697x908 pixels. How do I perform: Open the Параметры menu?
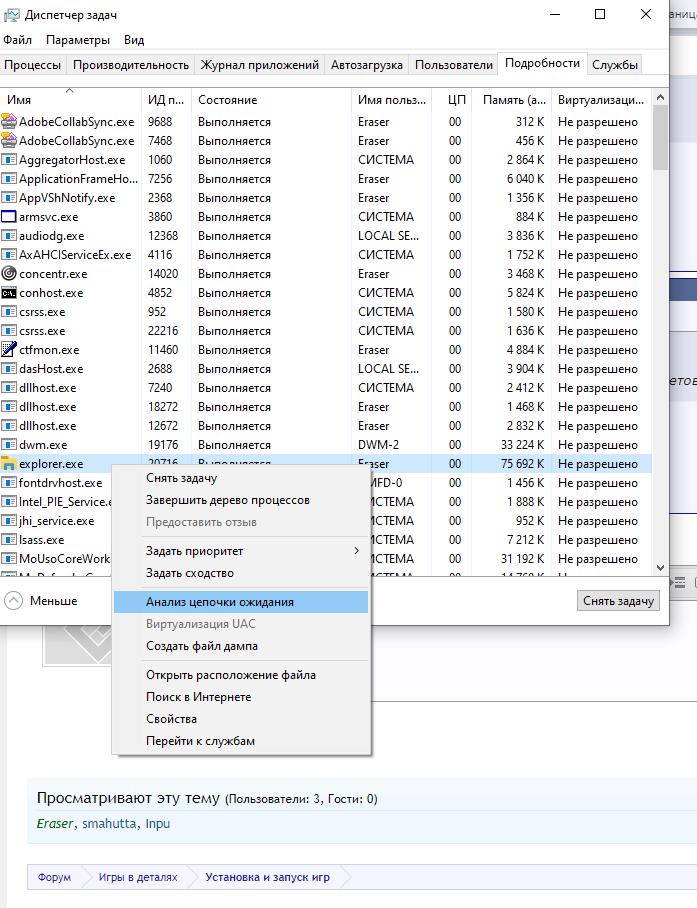tap(78, 40)
